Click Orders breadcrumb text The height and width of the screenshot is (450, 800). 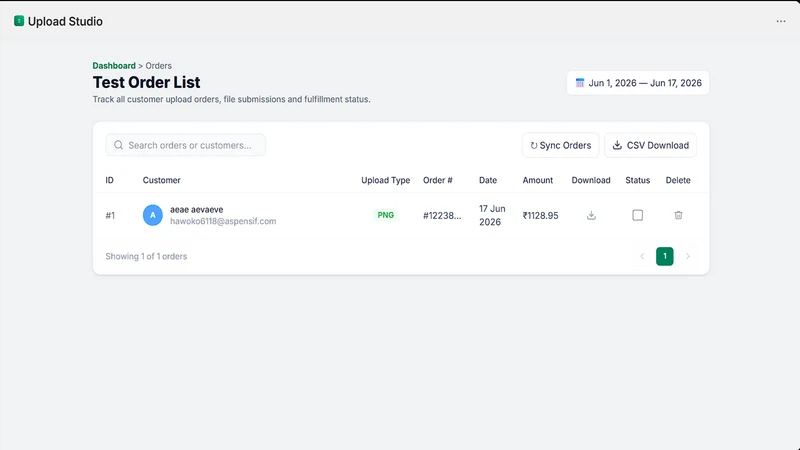point(158,66)
